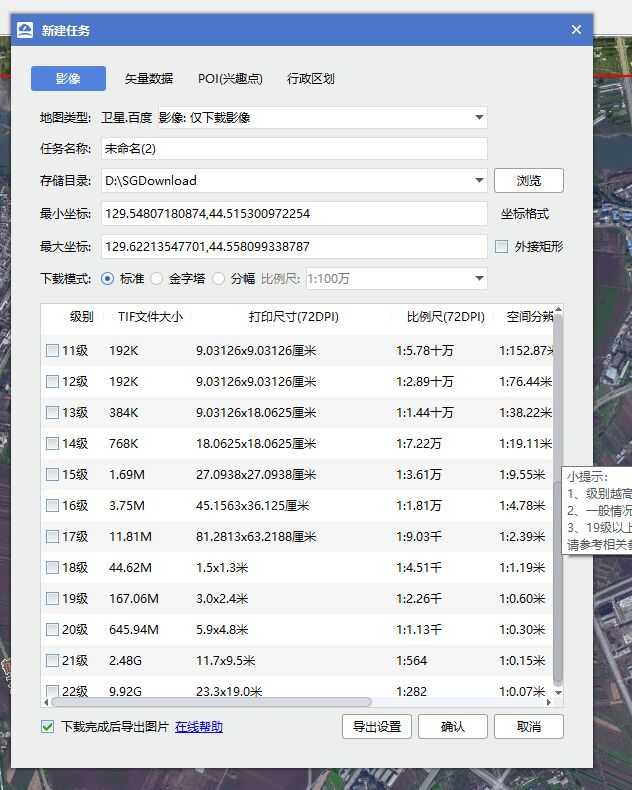Check the 20级 level checkbox

[x=52, y=629]
